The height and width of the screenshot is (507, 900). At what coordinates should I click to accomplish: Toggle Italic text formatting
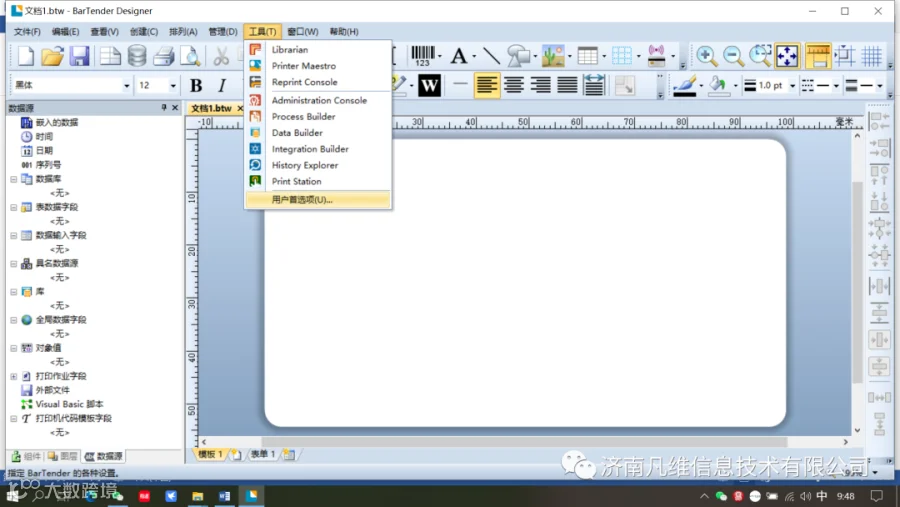pyautogui.click(x=222, y=86)
